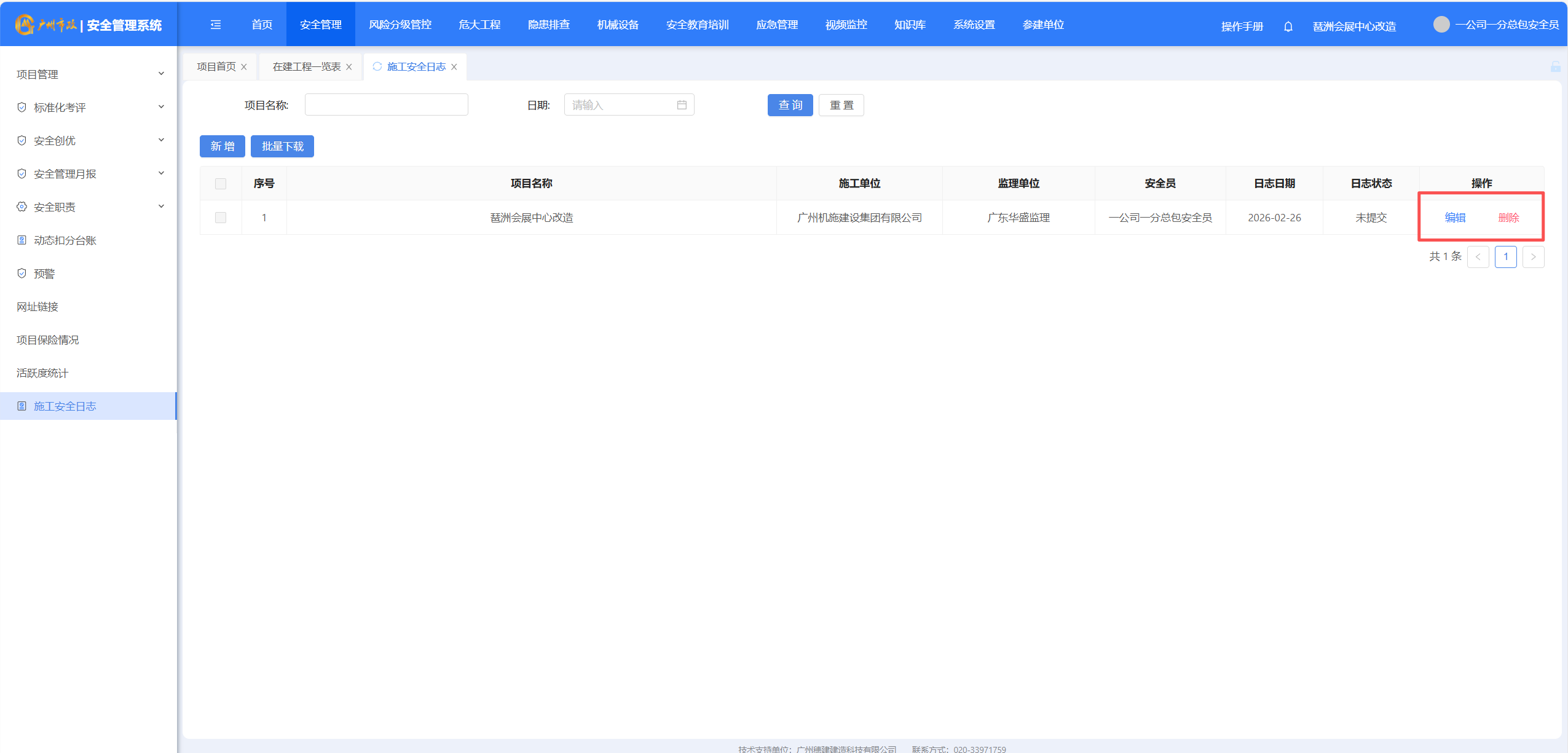Close the 在建工程一览表 tab
Screen dimensions: 1568x753
[349, 67]
